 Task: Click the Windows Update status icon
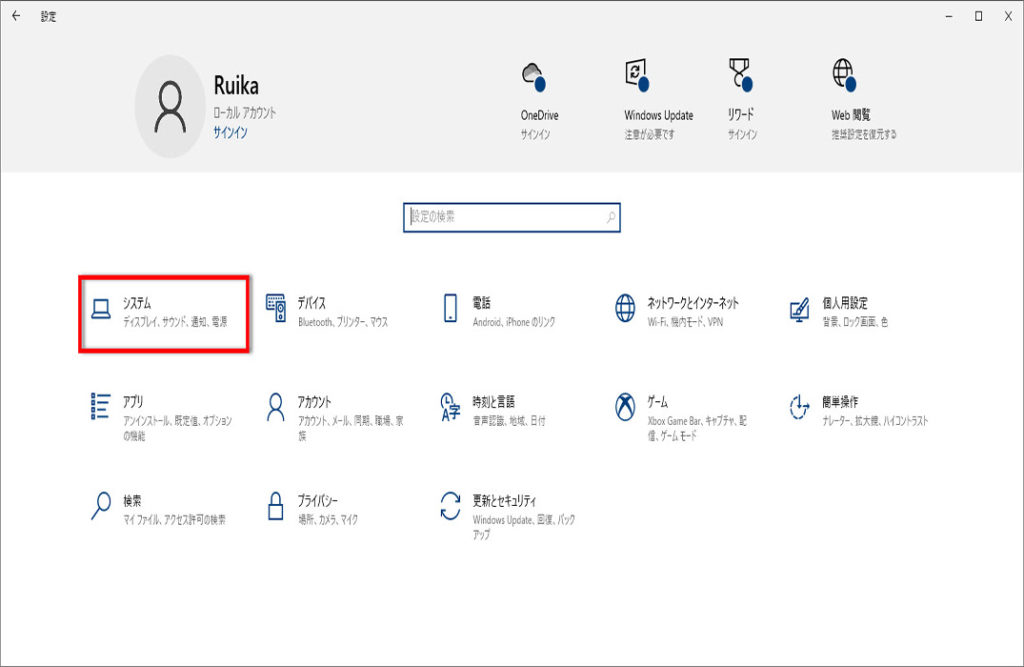click(x=636, y=76)
